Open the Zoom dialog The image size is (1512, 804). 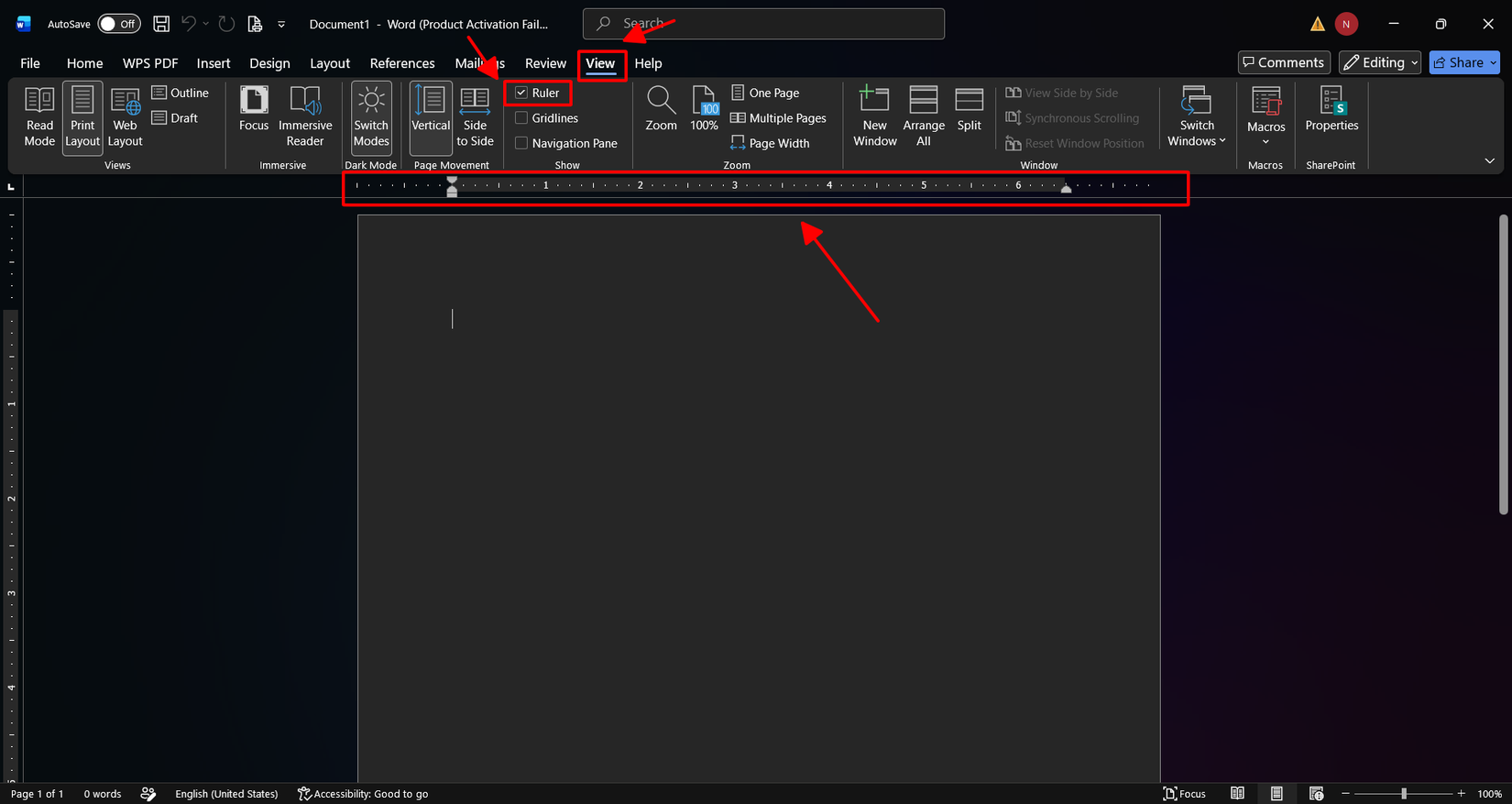click(661, 110)
